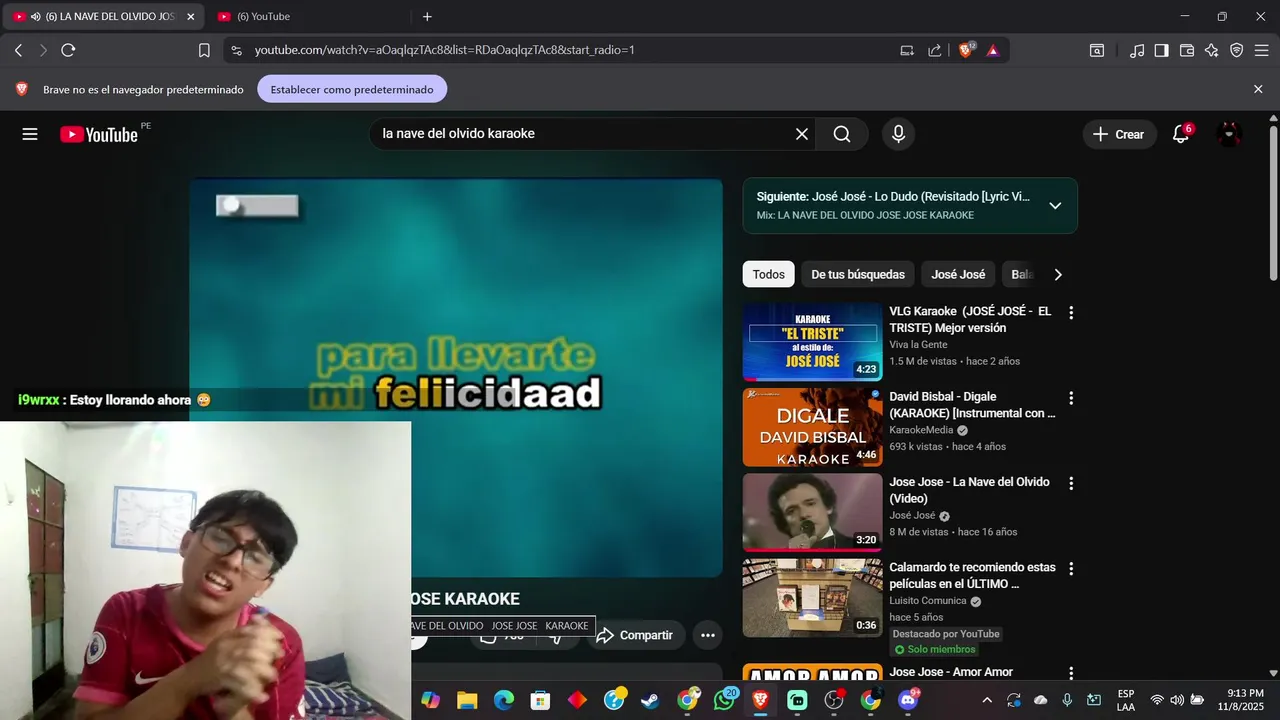Image resolution: width=1280 pixels, height=720 pixels.
Task: Click Crear button
Action: (x=1119, y=134)
